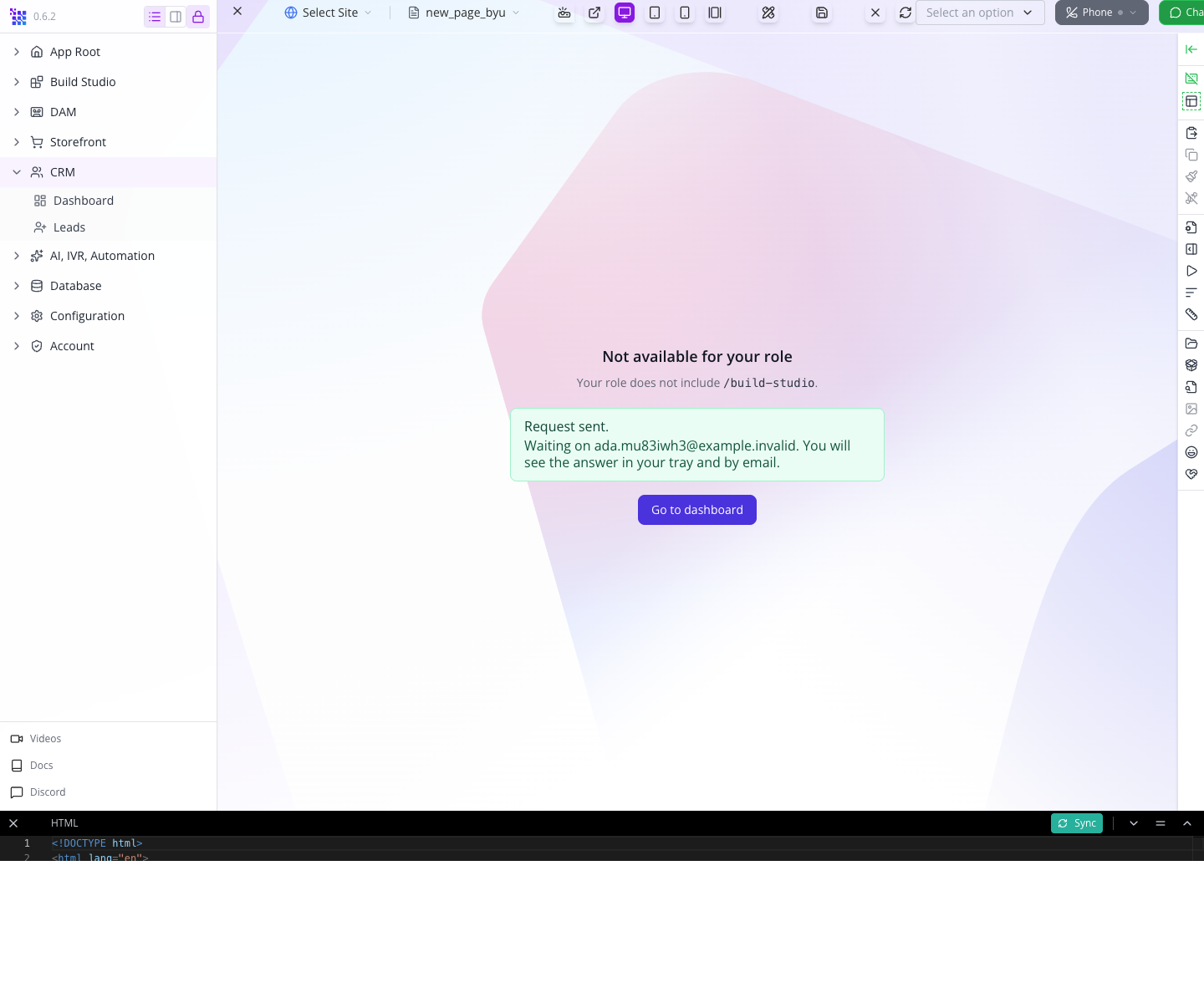Screen dimensions: 1204x1003
Task: Click the green Chat button
Action: point(1181,13)
